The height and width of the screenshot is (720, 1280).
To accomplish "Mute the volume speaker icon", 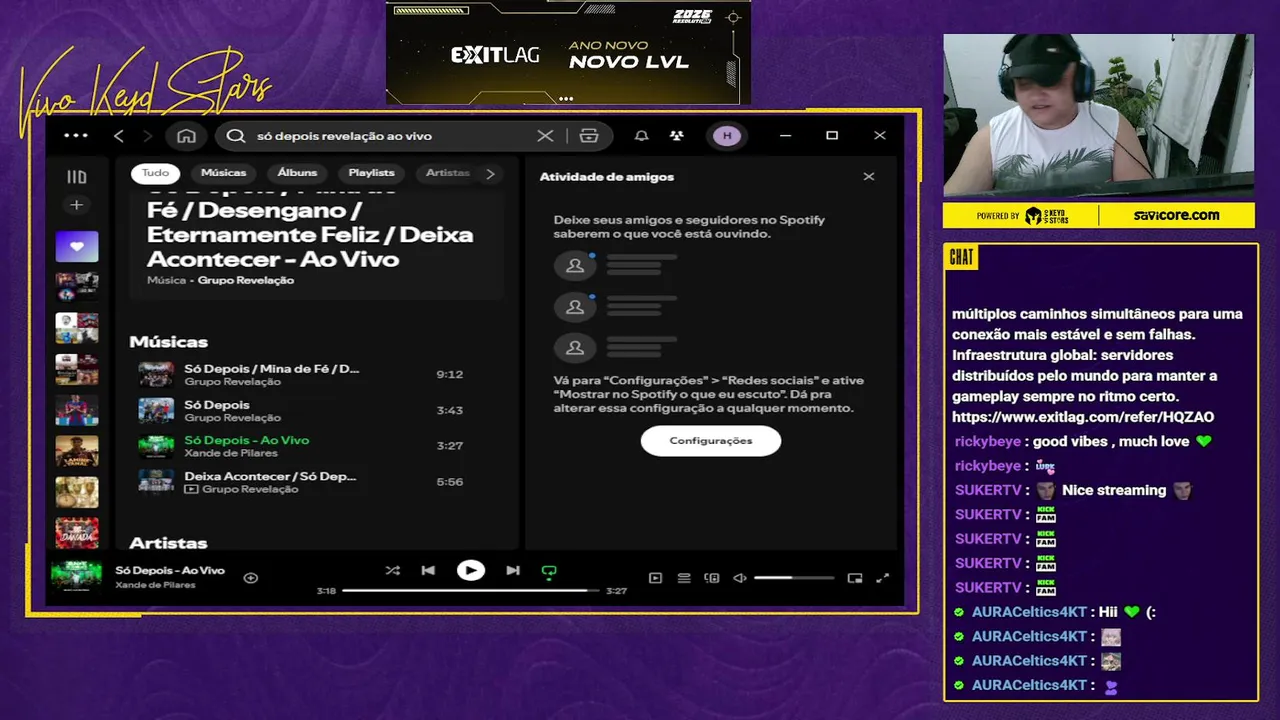I will [740, 578].
